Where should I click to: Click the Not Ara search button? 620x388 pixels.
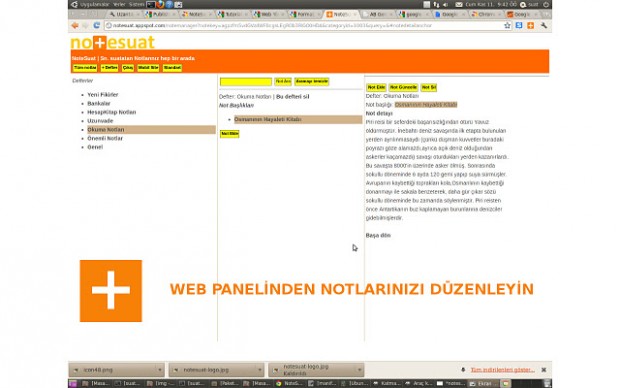point(283,81)
